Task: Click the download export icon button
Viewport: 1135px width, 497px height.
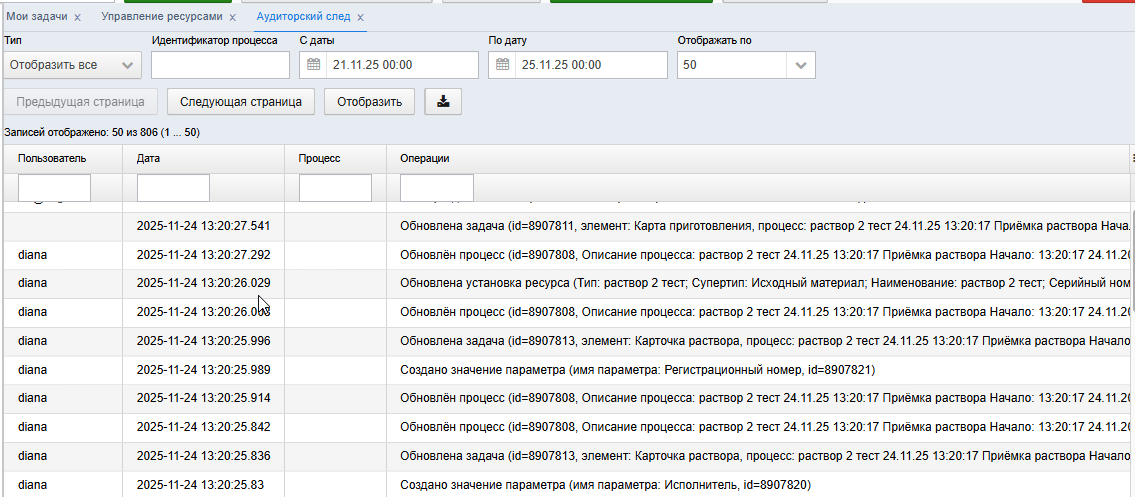Action: (443, 102)
